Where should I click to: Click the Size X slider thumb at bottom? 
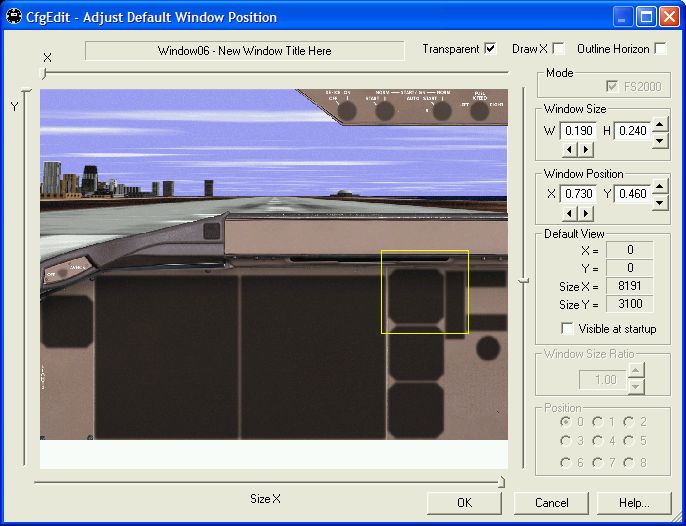pyautogui.click(x=502, y=481)
